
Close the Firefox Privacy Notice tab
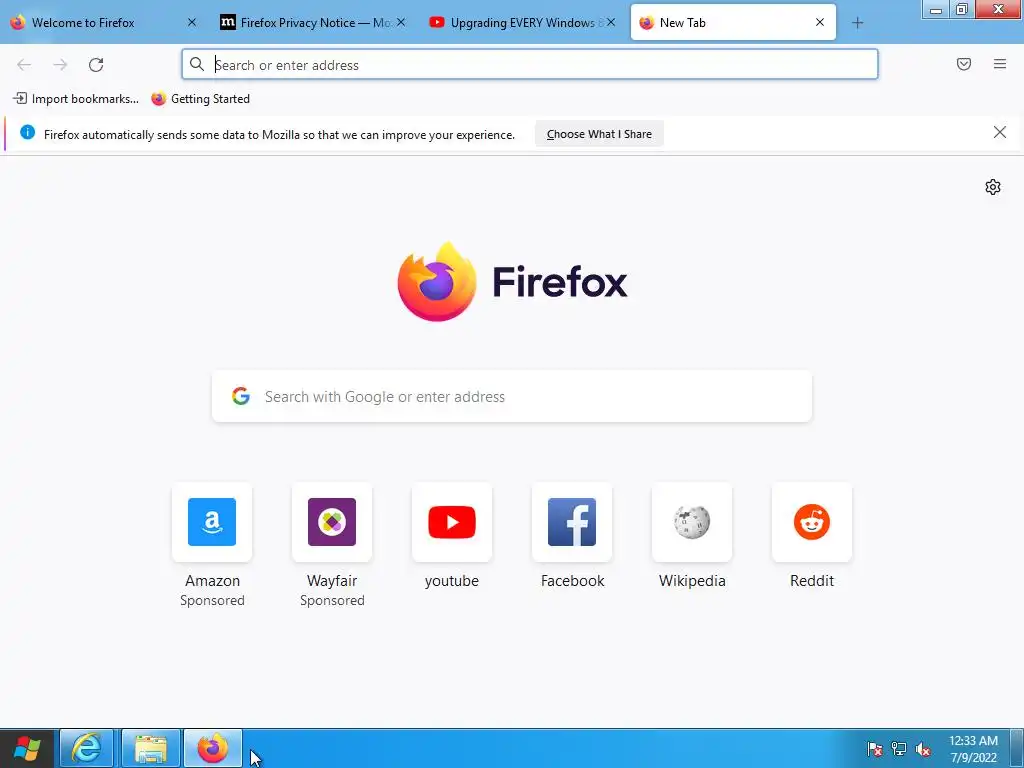[401, 22]
